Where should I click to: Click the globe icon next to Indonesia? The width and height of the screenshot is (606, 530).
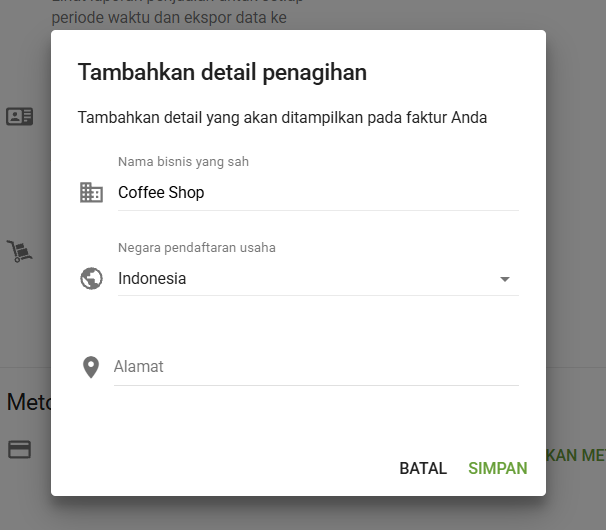point(91,278)
